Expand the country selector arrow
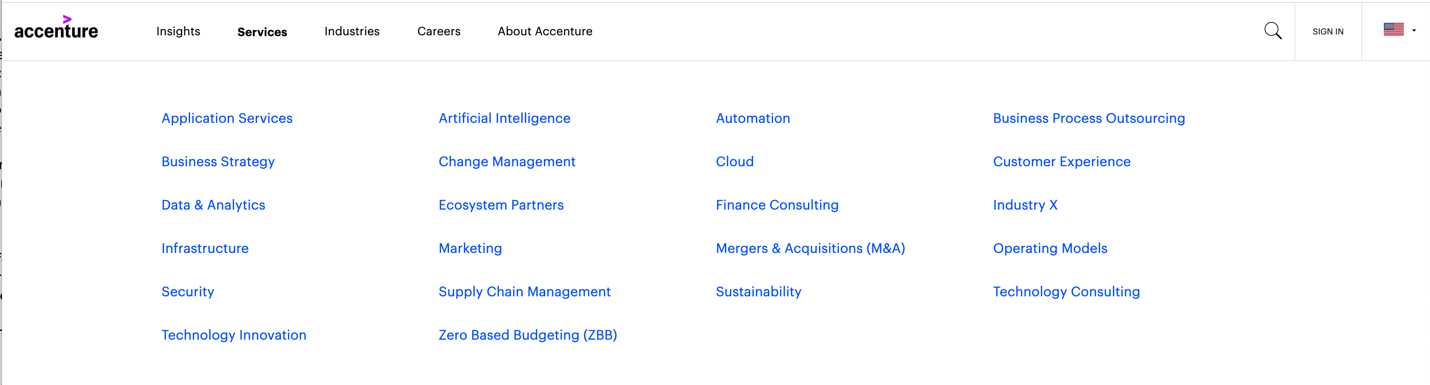The width and height of the screenshot is (1430, 385). click(x=1414, y=31)
